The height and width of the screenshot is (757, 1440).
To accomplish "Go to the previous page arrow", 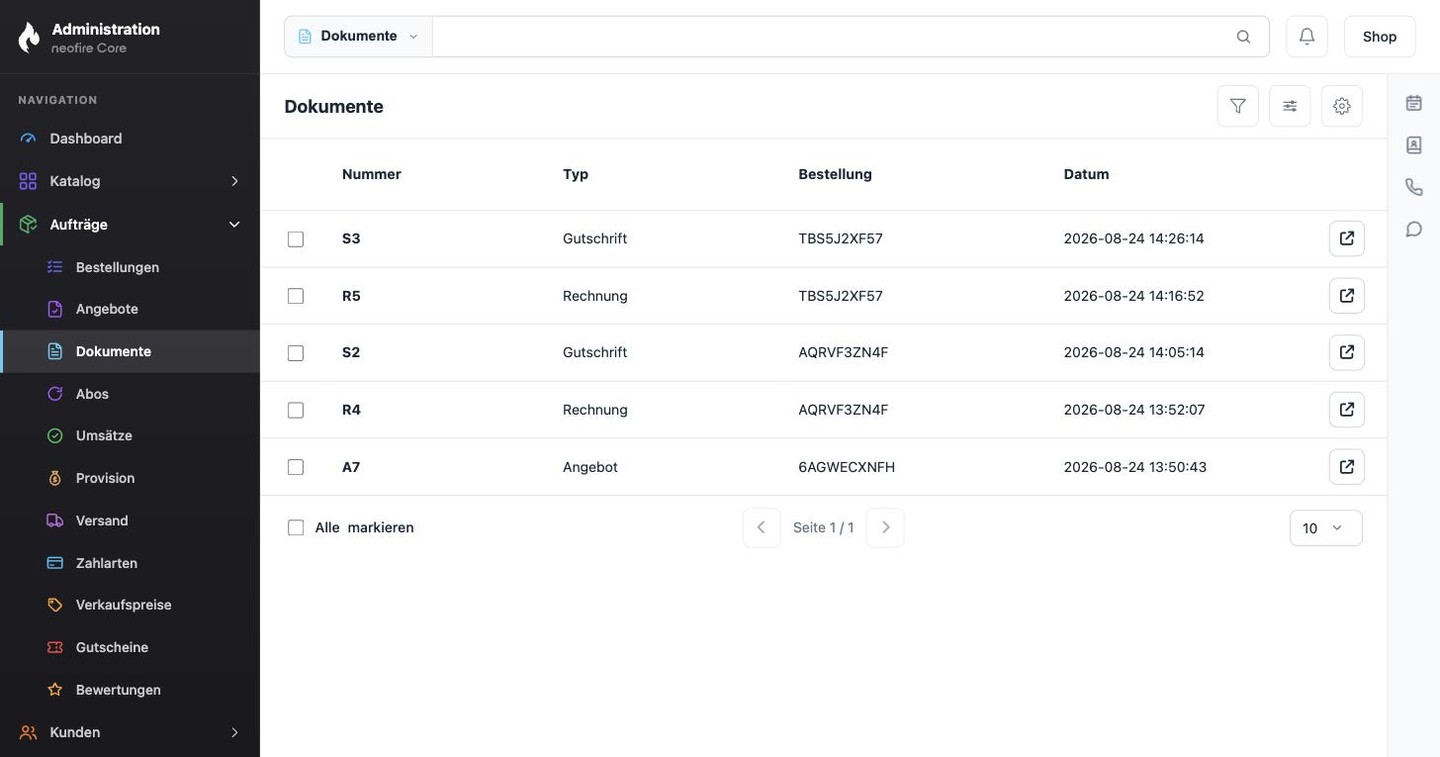I will (x=761, y=528).
